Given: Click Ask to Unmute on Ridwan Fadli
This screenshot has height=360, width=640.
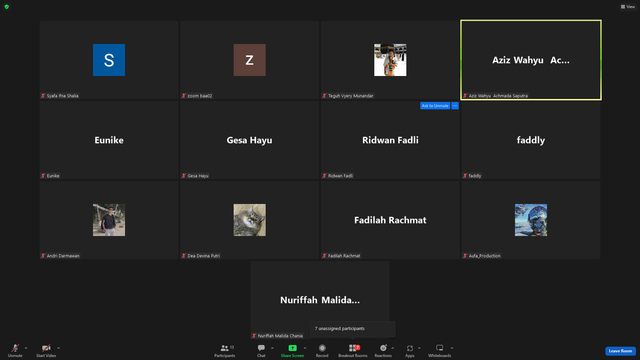Looking at the screenshot, I should (x=435, y=106).
